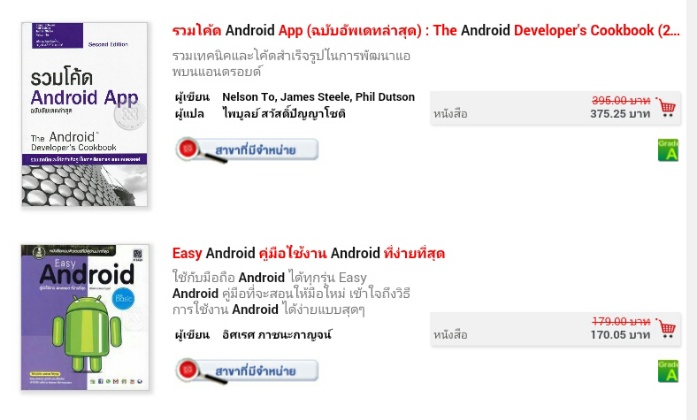Screen dimensions: 697x420
Task: Click the Easy Android description text
Action: point(291,293)
